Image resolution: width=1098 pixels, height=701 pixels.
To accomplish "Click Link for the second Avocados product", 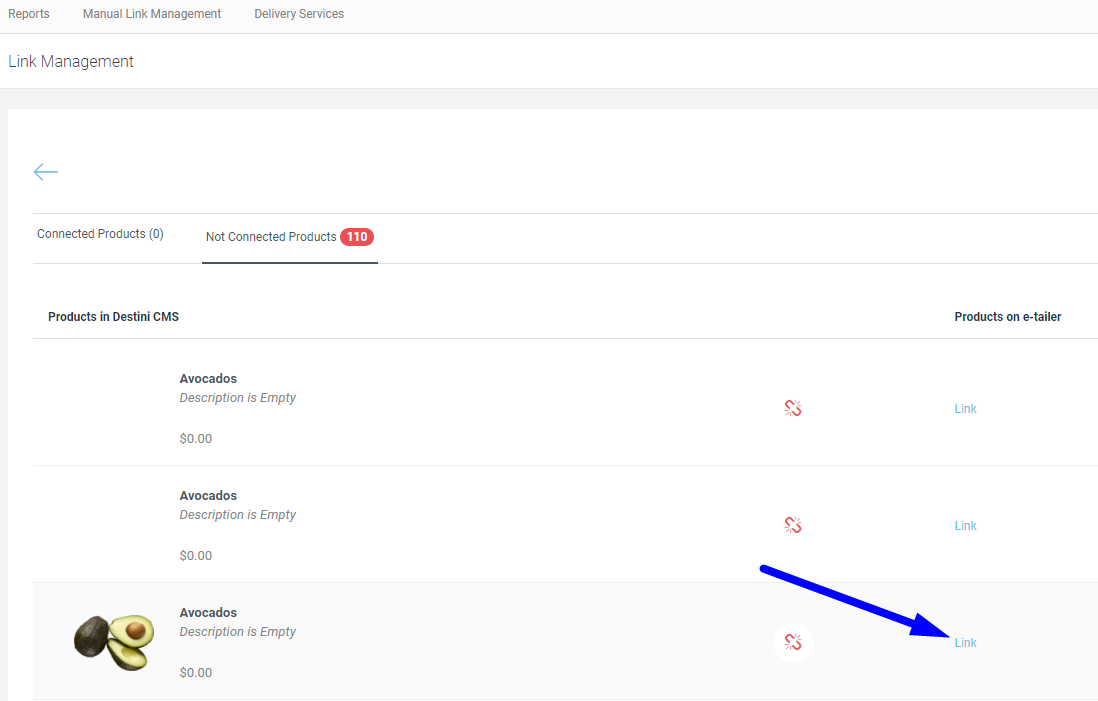I will coord(965,526).
